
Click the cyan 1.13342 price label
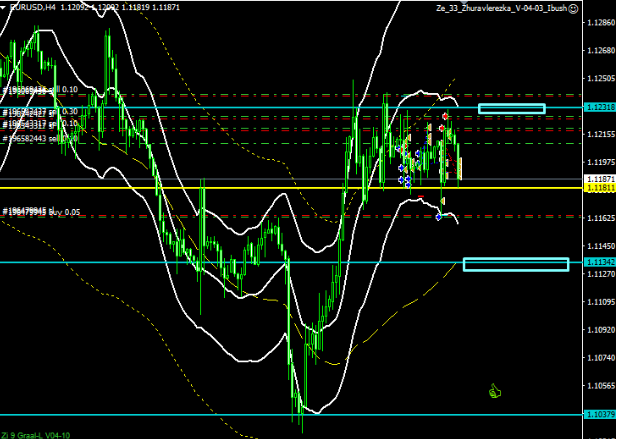point(599,262)
